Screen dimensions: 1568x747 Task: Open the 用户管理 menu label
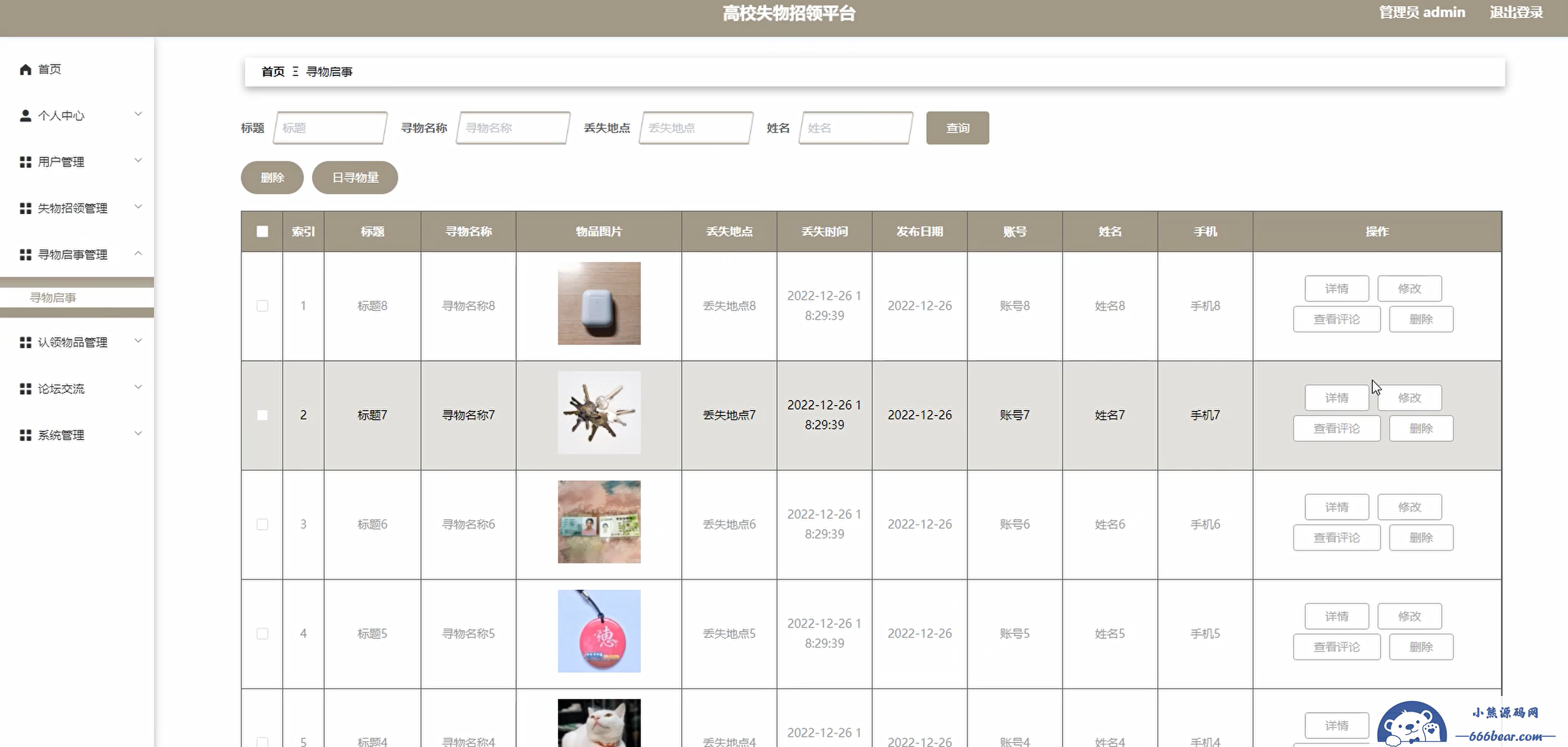click(61, 162)
